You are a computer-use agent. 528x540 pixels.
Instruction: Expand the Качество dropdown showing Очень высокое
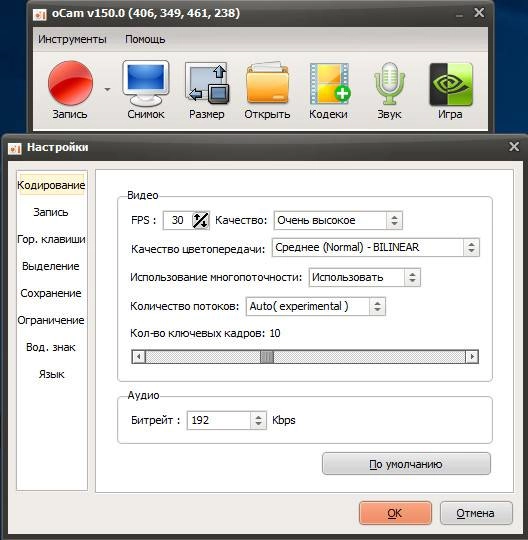point(338,220)
